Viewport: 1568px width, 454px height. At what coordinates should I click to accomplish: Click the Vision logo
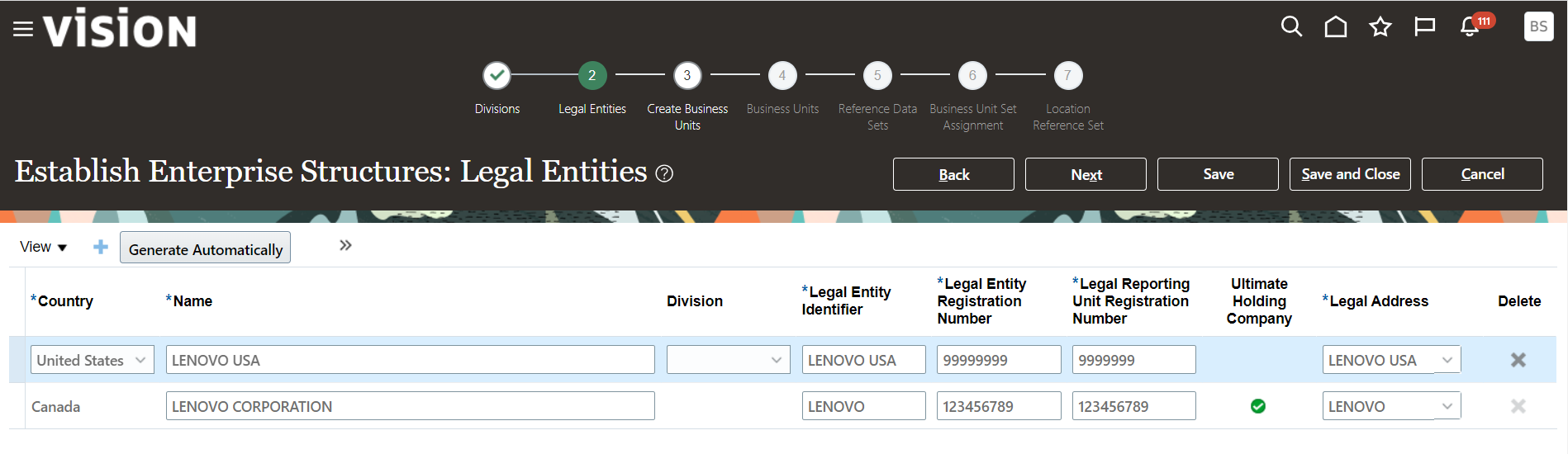[x=120, y=28]
